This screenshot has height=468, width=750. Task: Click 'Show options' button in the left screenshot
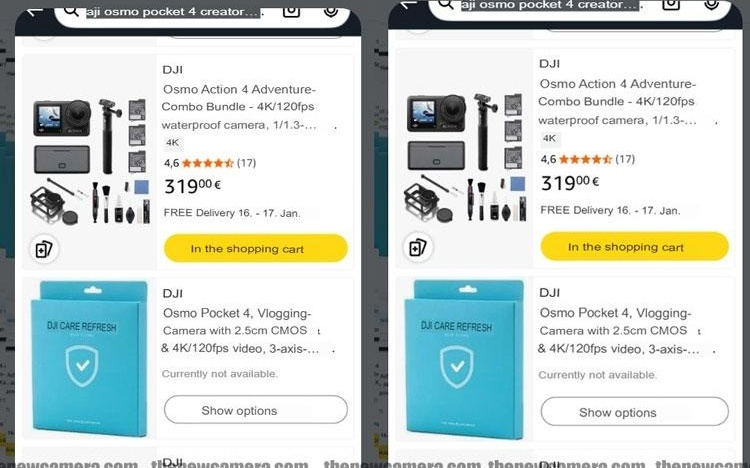(255, 410)
